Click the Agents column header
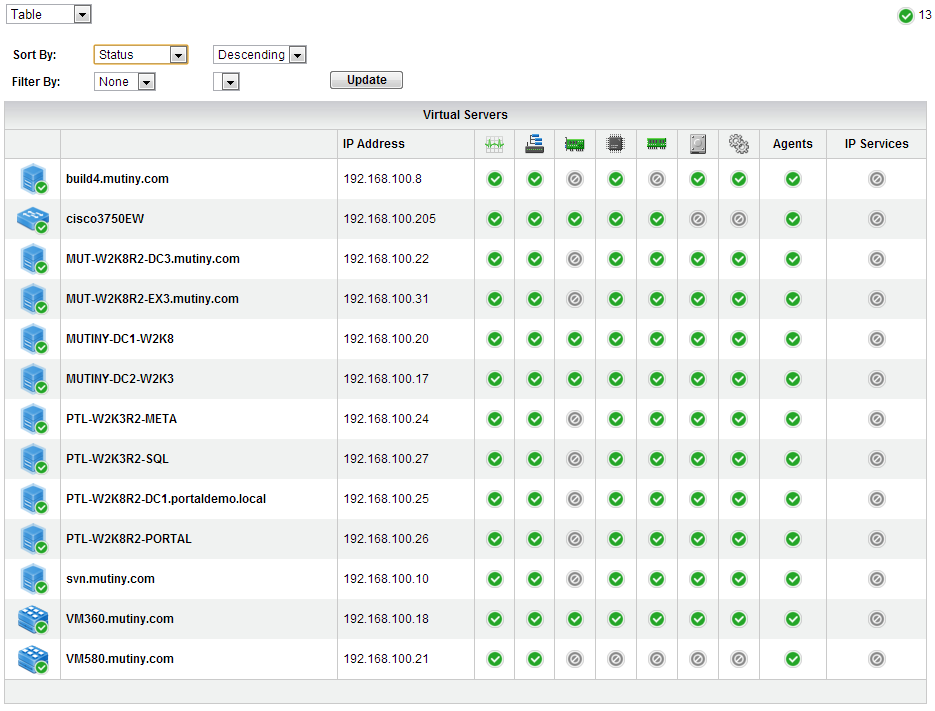 [792, 144]
